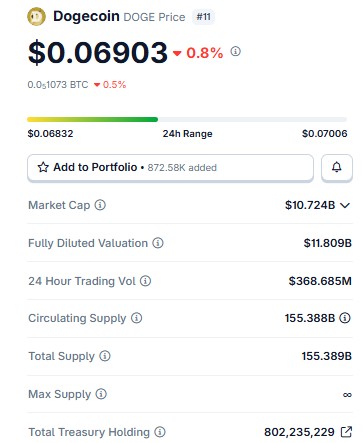Click the 24h Range progress bar
This screenshot has width=363, height=443.
pyautogui.click(x=187, y=119)
